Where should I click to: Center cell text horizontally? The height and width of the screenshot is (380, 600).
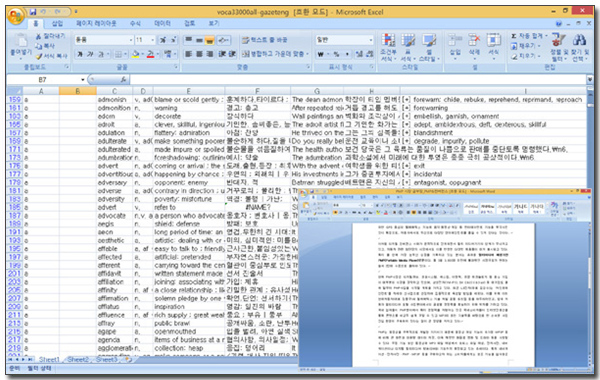pos(199,54)
